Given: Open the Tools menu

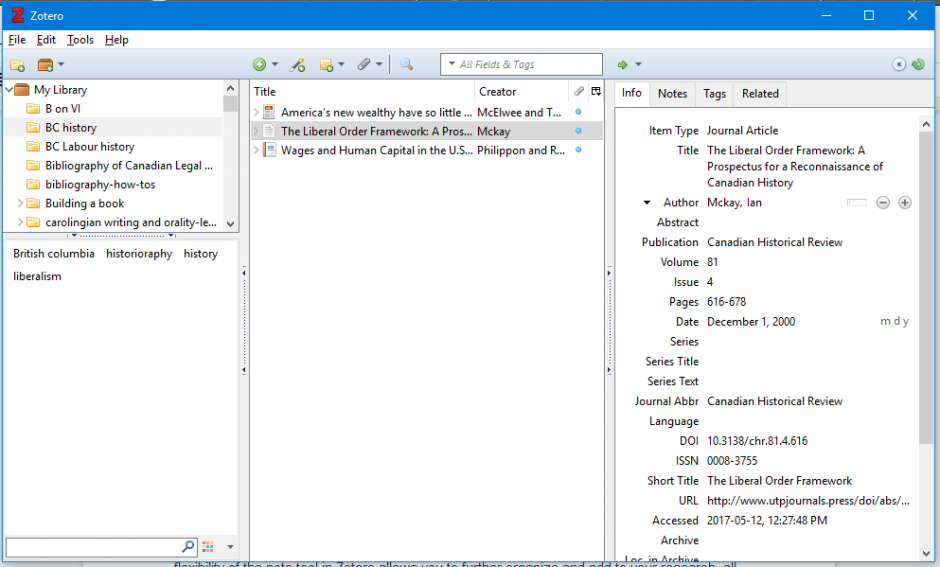Looking at the screenshot, I should pyautogui.click(x=80, y=40).
